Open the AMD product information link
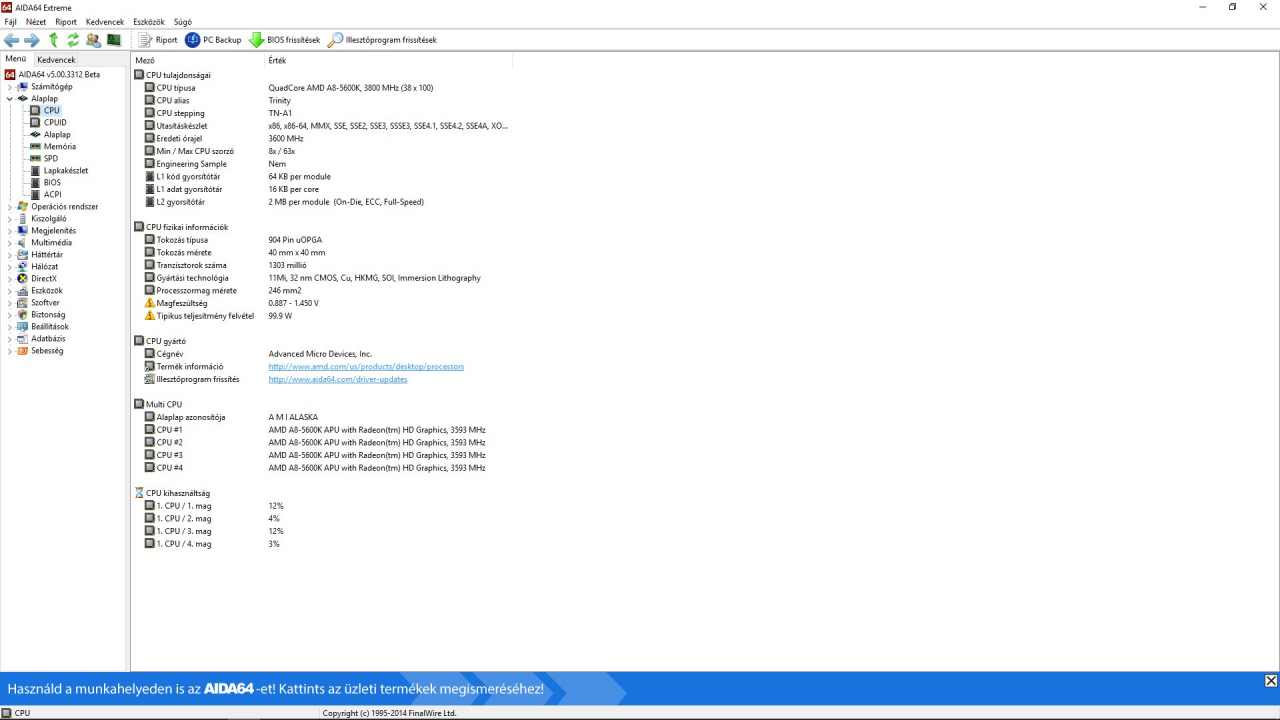1280x720 pixels. coord(366,367)
